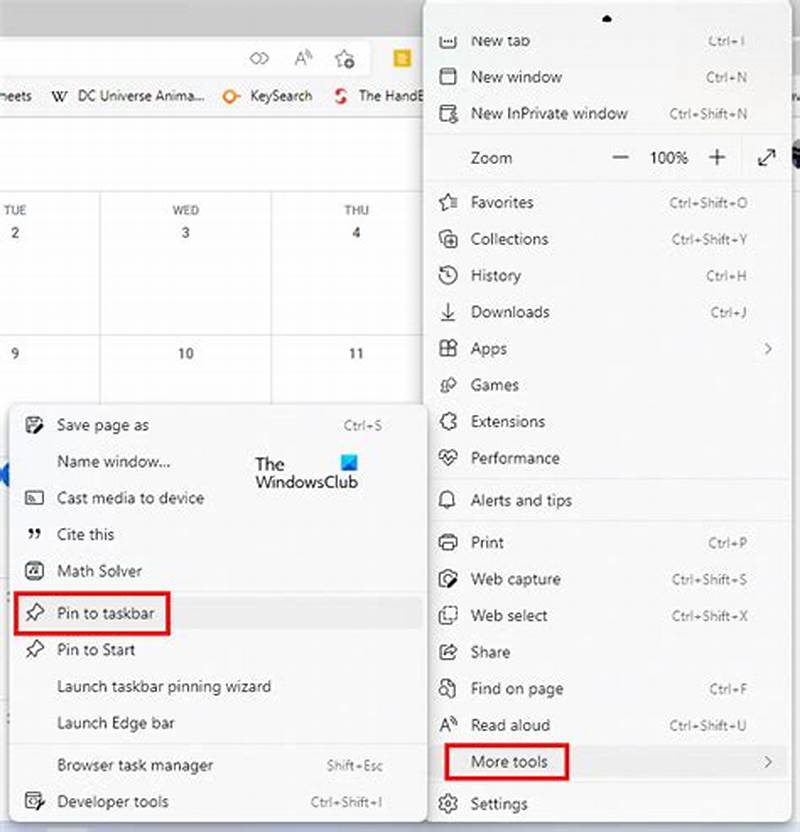Screen dimensions: 800x832
Task: Expand the More tools submenu
Action: 506,762
